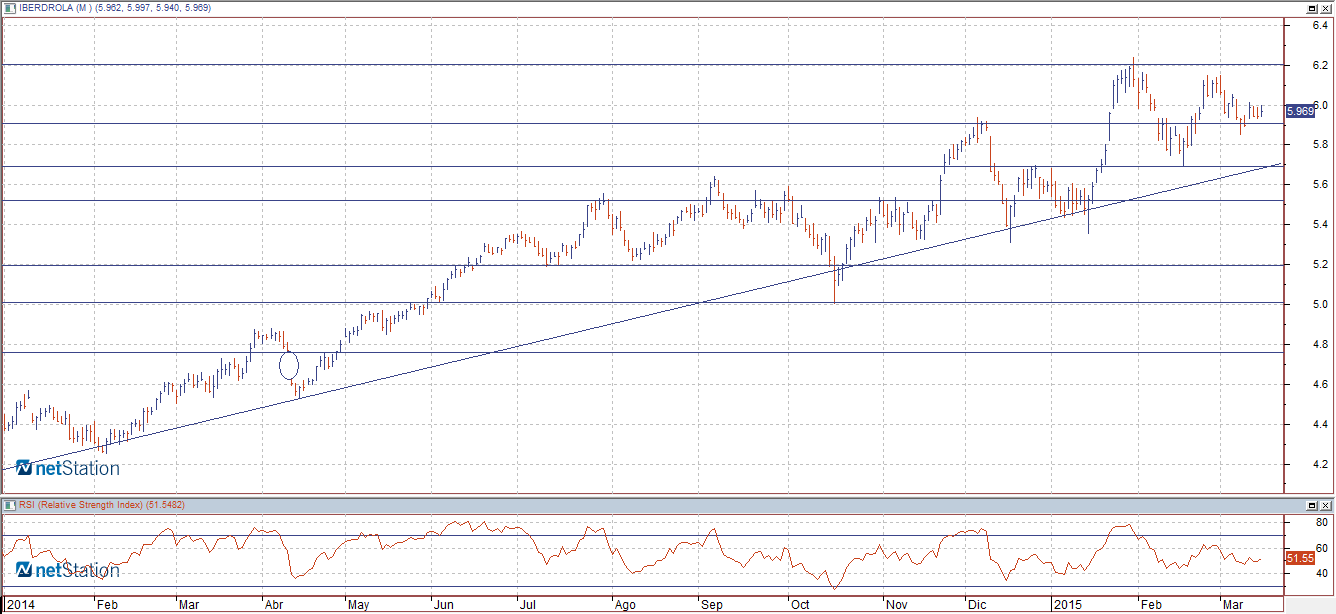Click the Oct date axis label
This screenshot has width=1336, height=614.
tap(799, 605)
